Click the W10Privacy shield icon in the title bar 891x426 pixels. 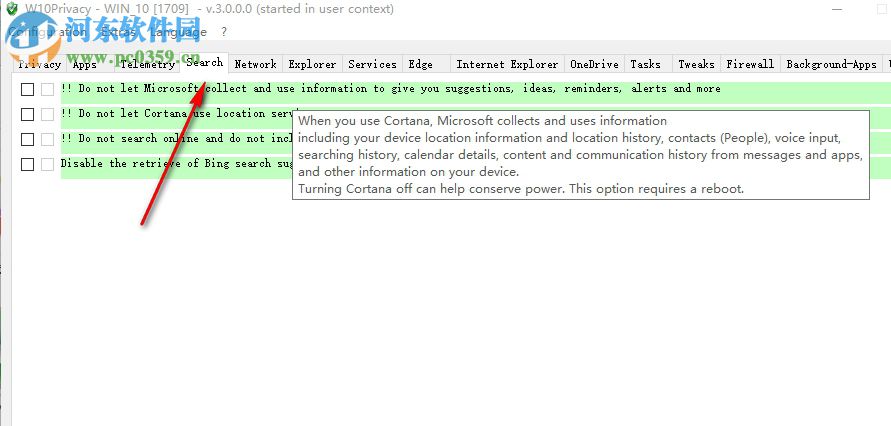(12, 9)
